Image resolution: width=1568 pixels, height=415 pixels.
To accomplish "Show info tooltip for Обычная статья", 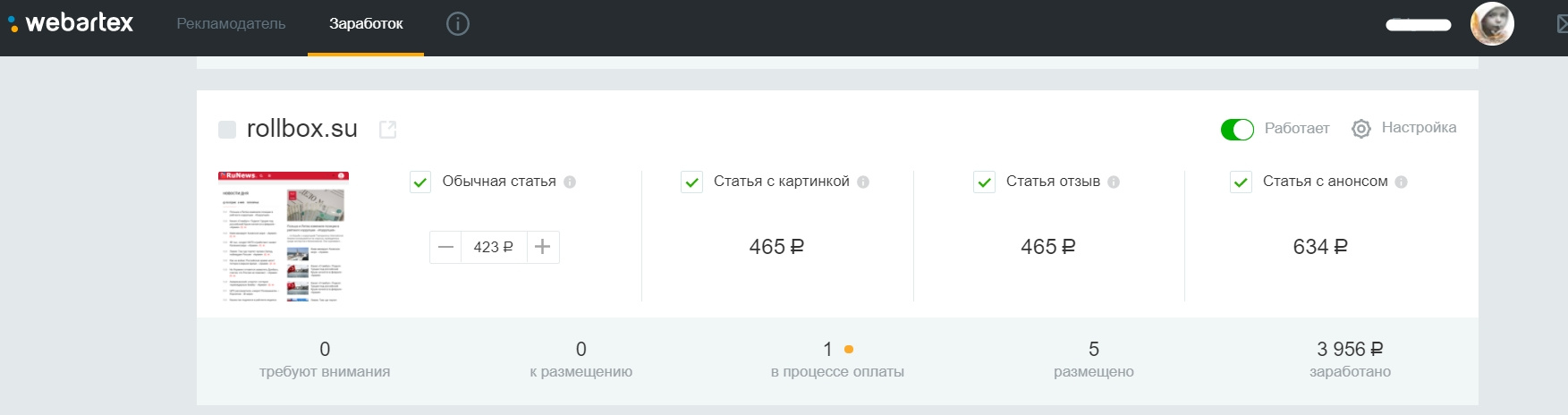I will coord(570,182).
